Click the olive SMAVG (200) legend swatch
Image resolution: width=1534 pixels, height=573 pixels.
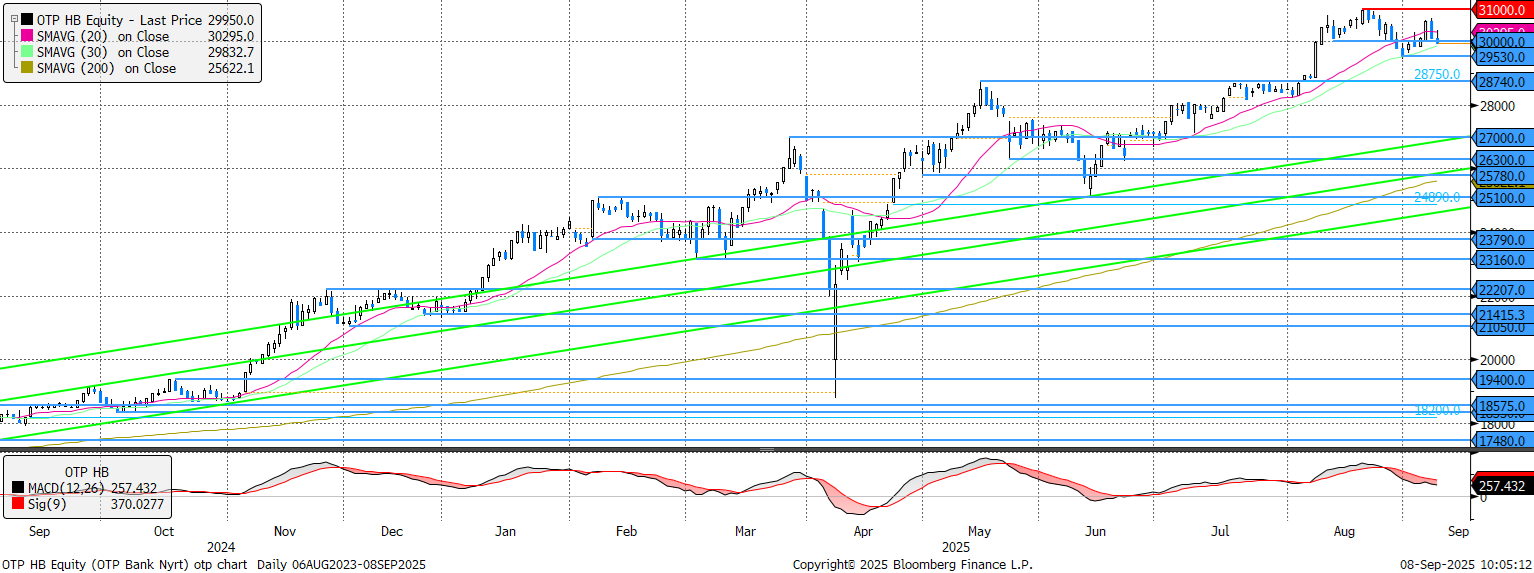click(x=26, y=69)
